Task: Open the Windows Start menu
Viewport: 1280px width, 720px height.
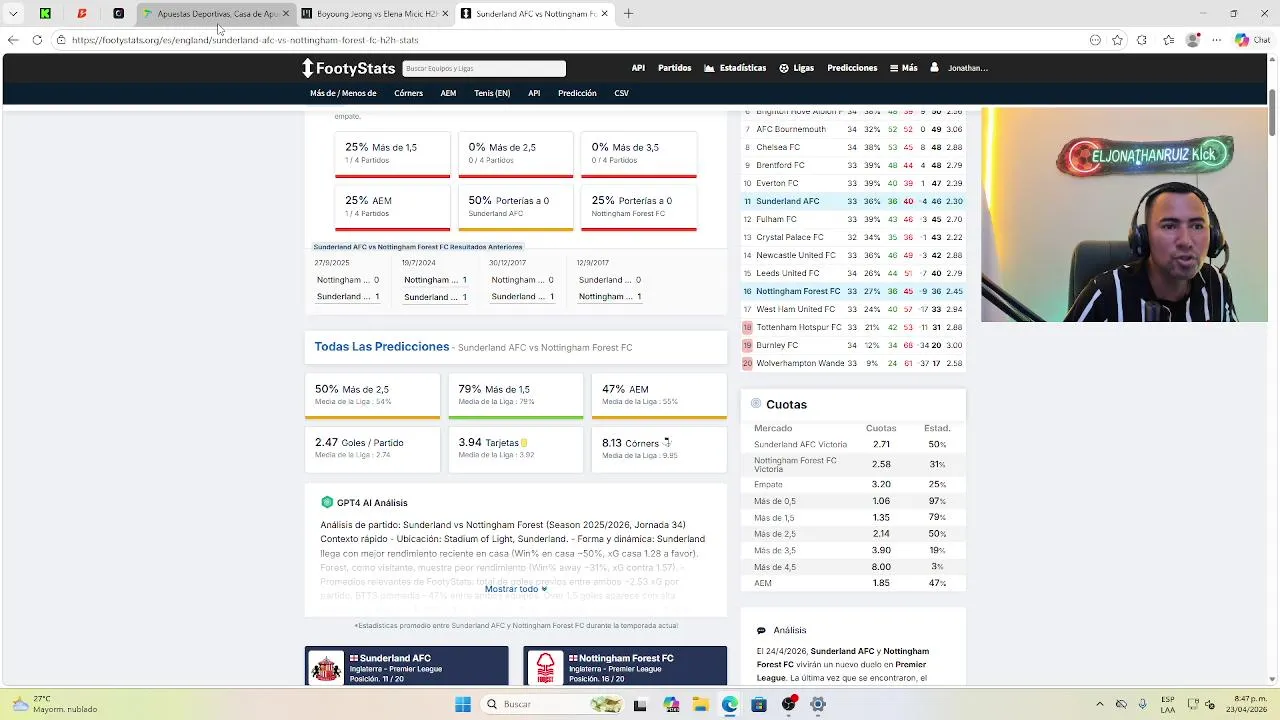Action: click(463, 704)
